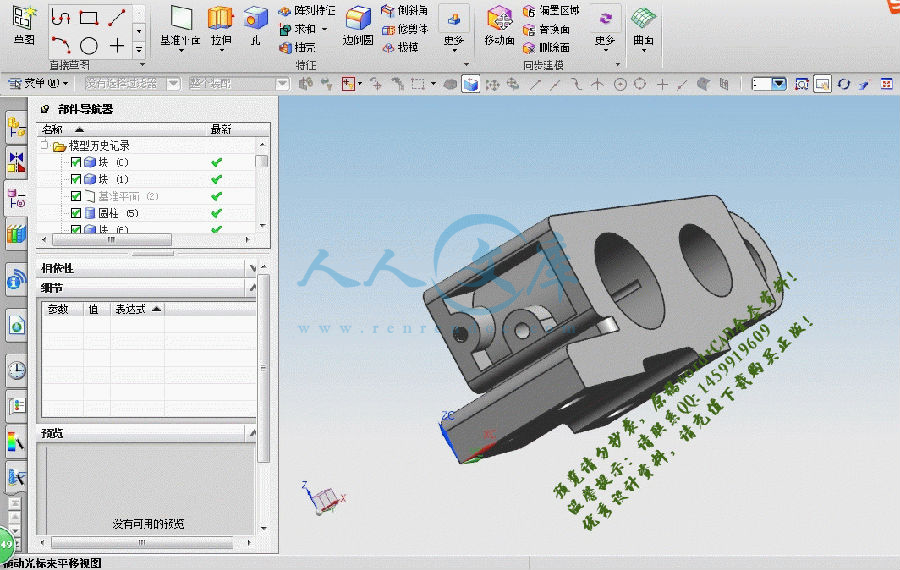The width and height of the screenshot is (900, 570).
Task: Select the Profile curve sketch tool
Action: (60, 17)
